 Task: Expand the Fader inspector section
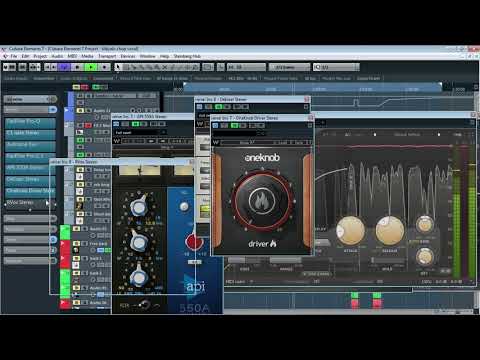pos(30,250)
